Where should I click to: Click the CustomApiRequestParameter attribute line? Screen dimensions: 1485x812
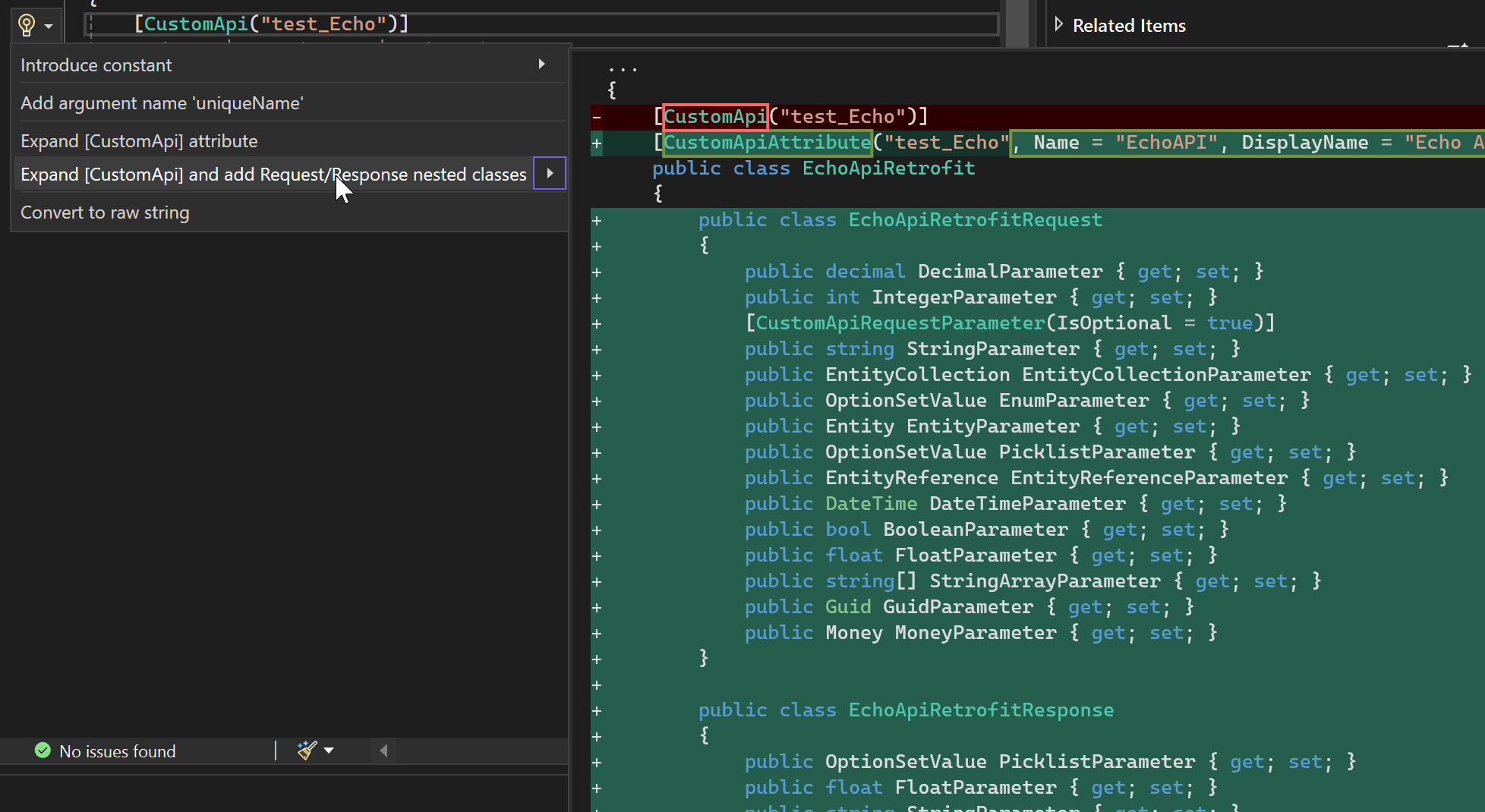tap(1010, 323)
